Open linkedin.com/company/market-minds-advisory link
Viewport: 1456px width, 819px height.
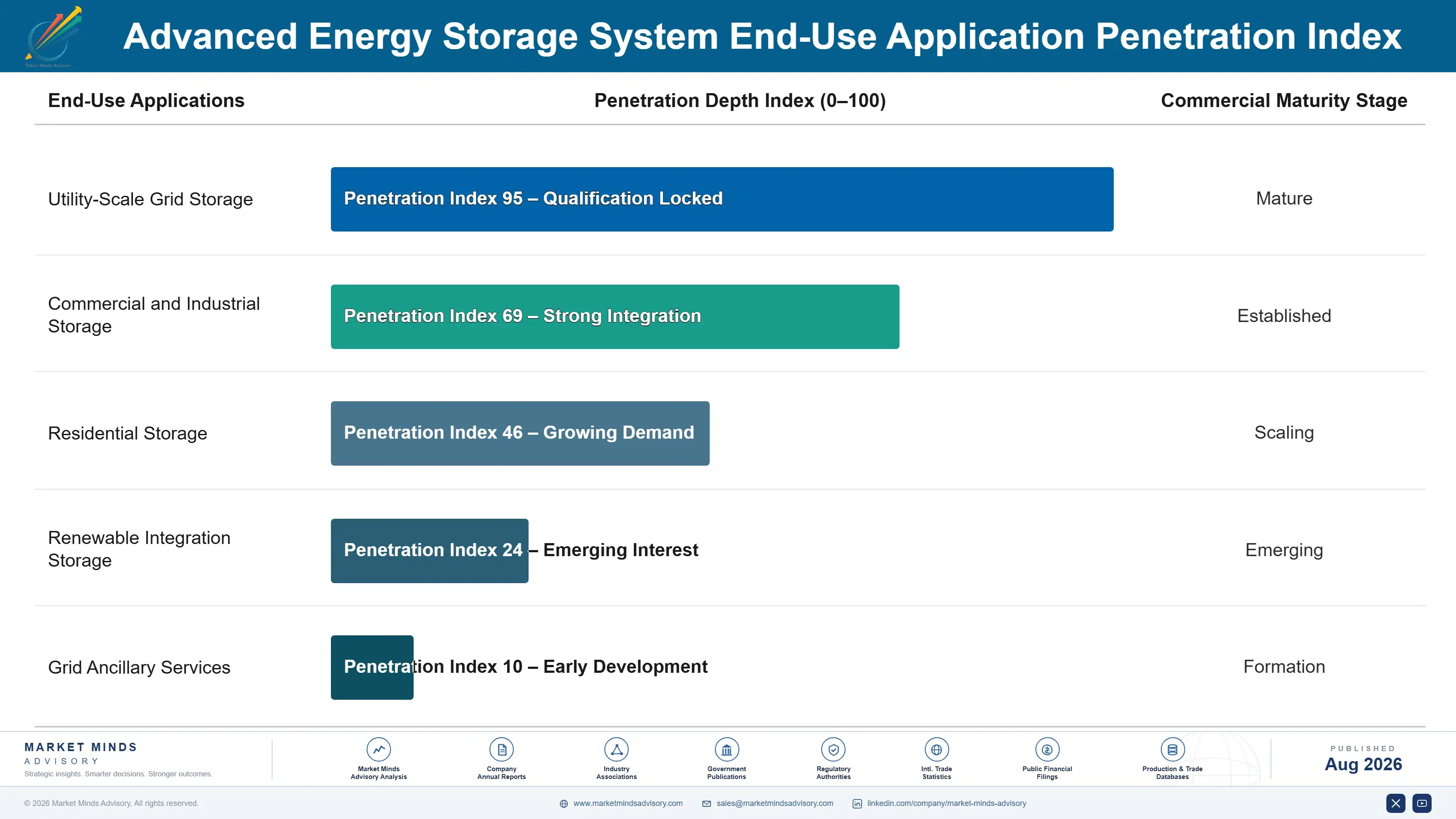click(x=947, y=803)
